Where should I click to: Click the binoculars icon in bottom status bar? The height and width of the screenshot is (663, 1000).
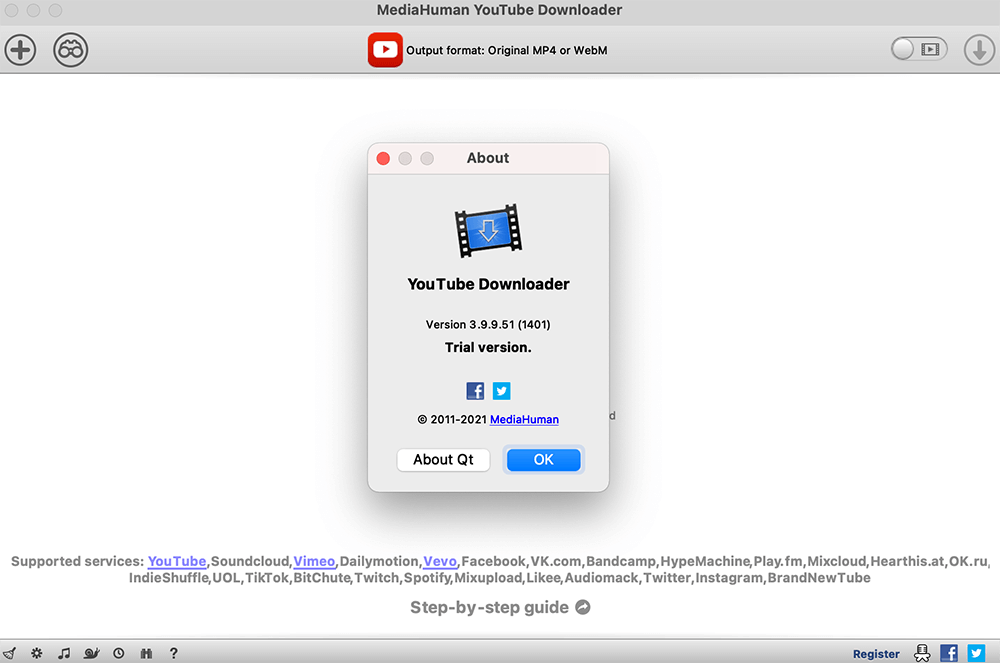click(x=146, y=653)
